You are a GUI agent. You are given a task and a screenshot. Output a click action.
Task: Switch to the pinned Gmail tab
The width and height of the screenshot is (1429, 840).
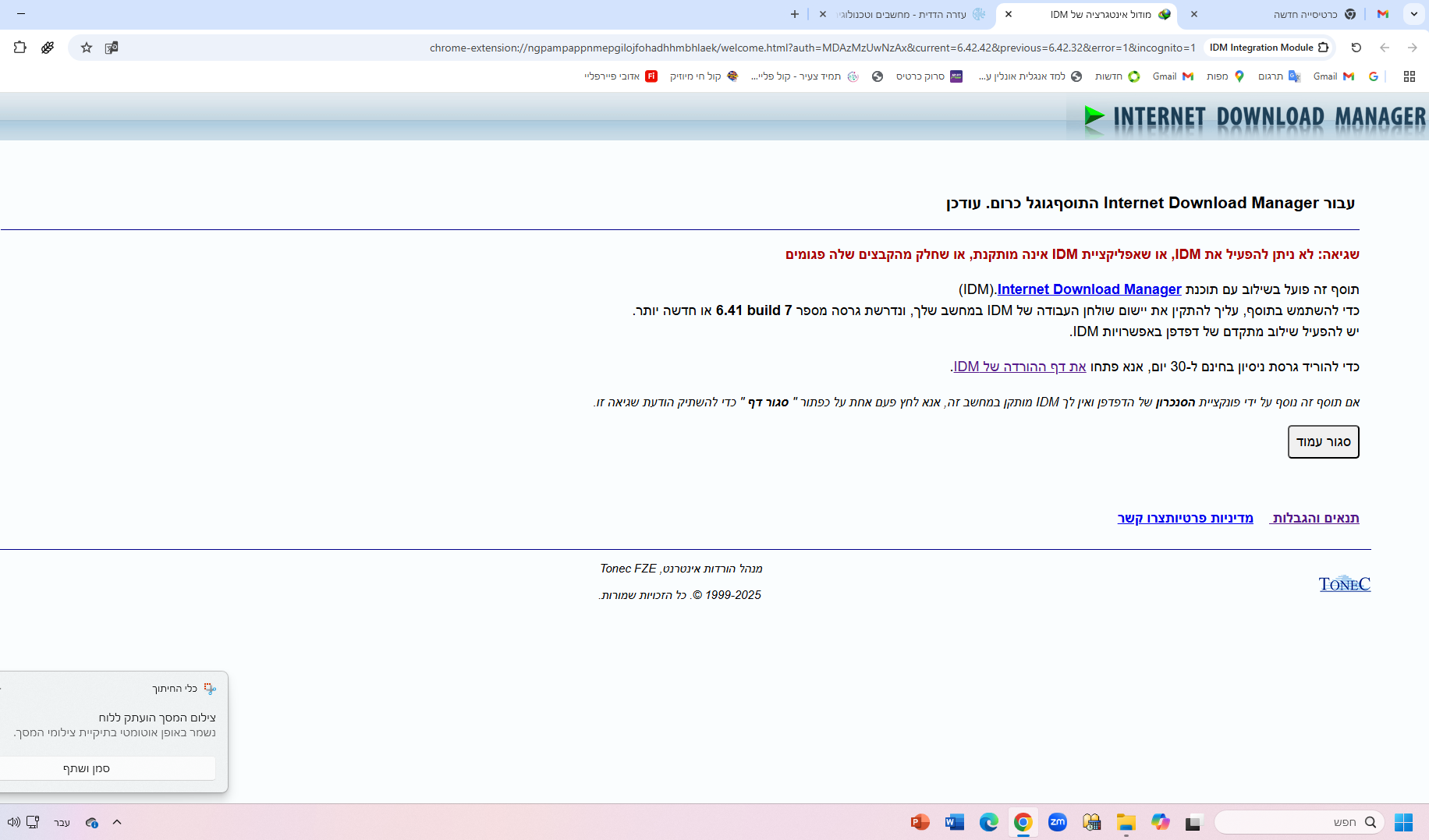coord(1383,14)
